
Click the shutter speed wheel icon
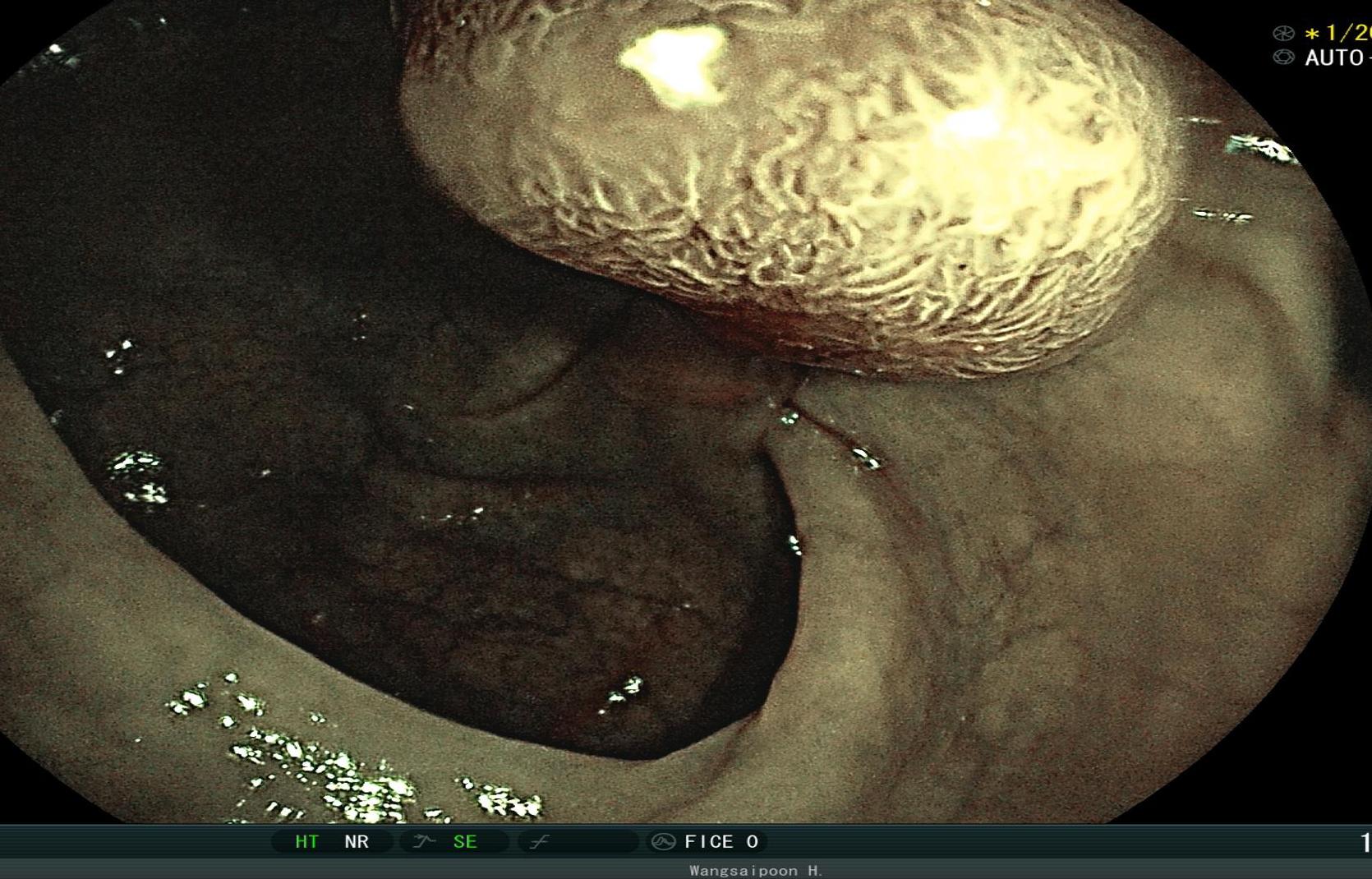coord(1283,34)
